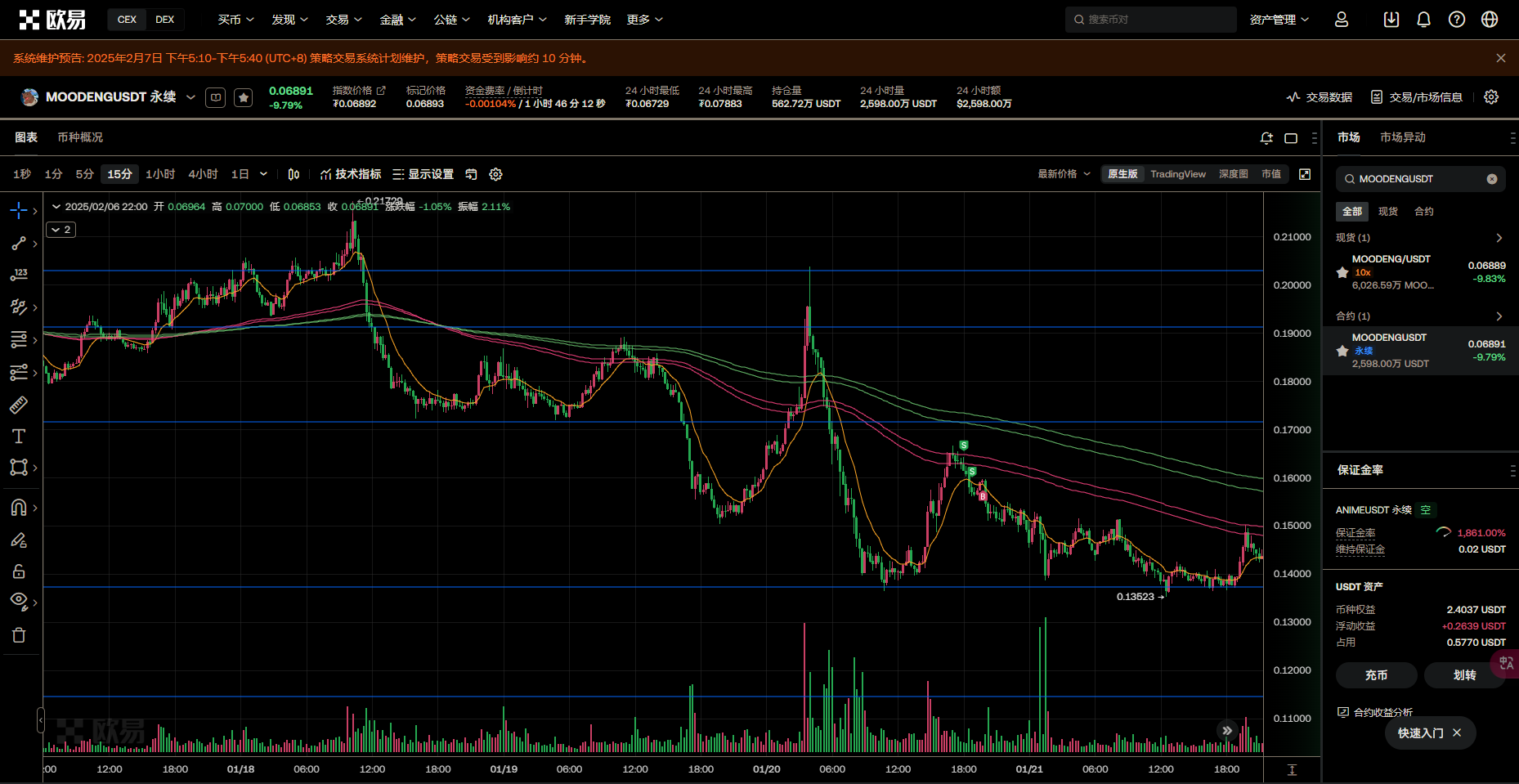
Task: Open 新手学院 page
Action: coord(587,20)
